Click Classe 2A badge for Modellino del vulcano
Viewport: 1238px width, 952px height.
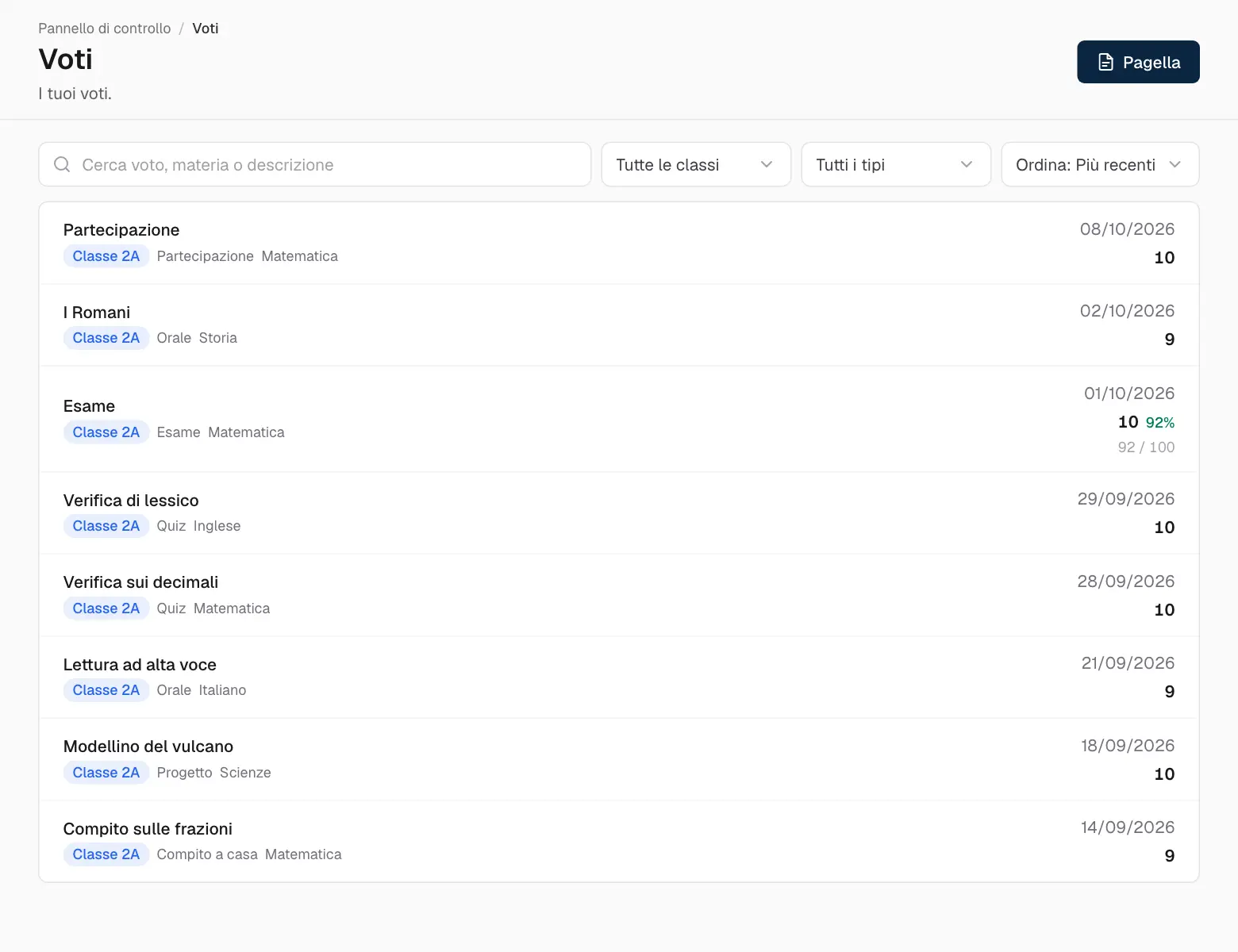[106, 773]
